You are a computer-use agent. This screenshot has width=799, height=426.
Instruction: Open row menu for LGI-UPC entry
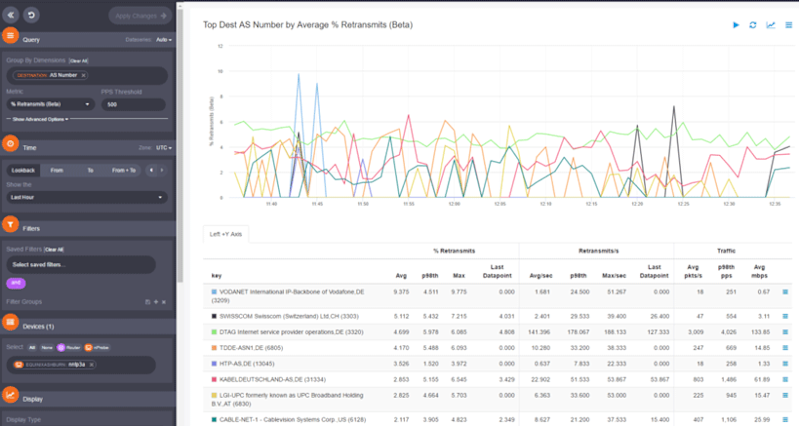click(x=785, y=395)
